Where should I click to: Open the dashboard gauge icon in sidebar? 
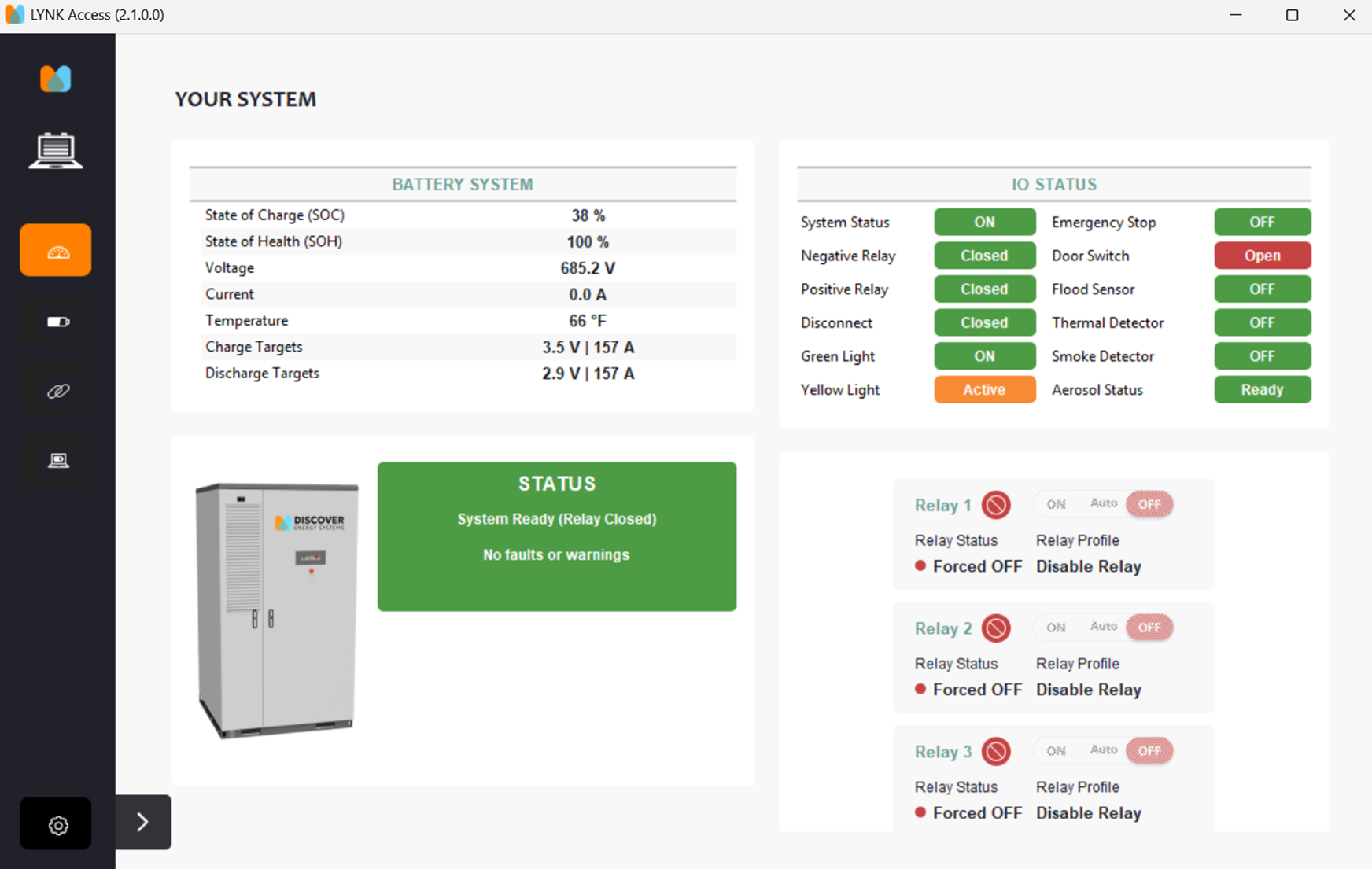coord(55,250)
